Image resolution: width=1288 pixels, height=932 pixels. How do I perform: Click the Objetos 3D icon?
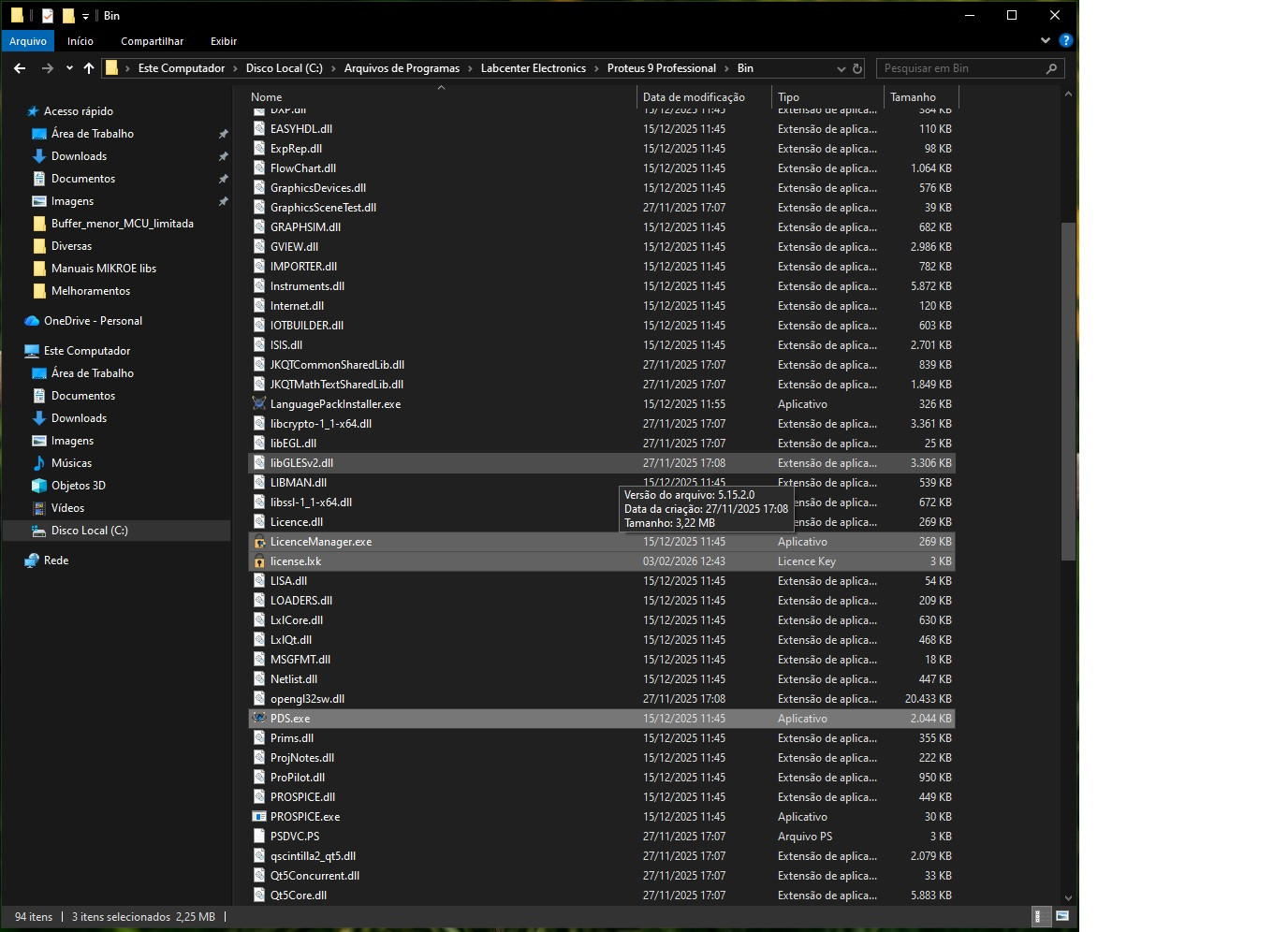[39, 486]
